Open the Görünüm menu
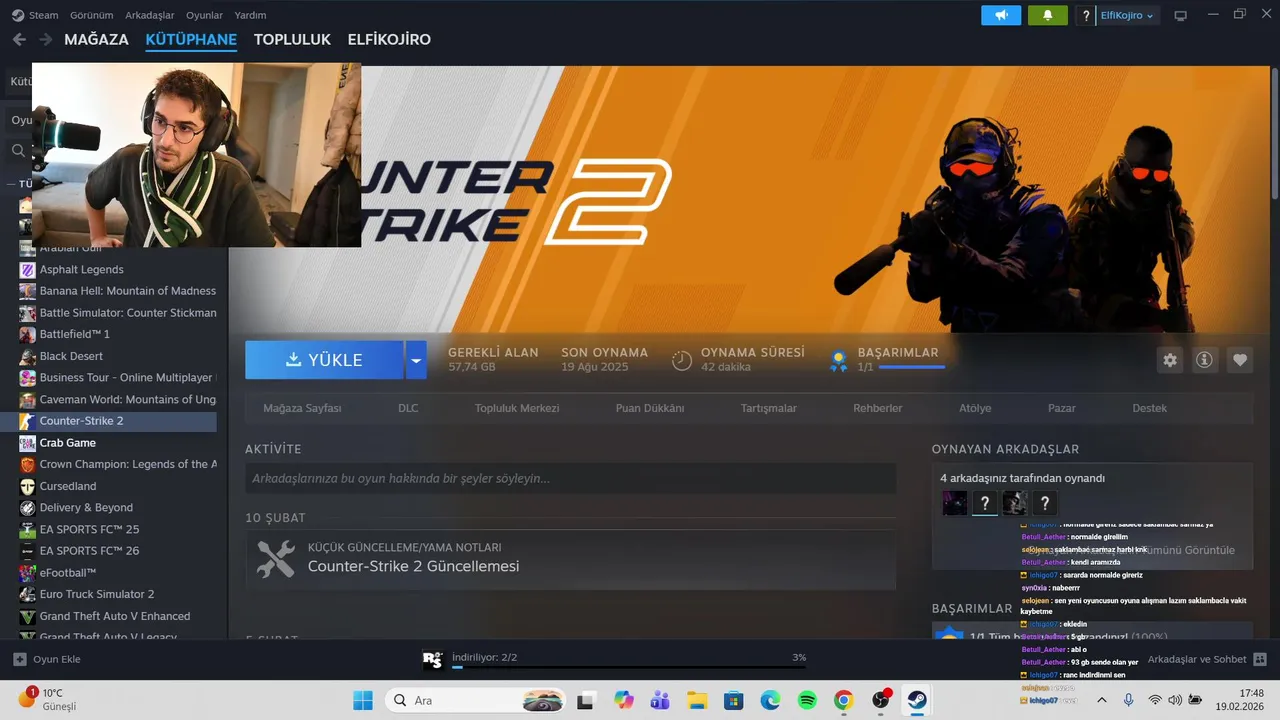1280x720 pixels. (91, 15)
